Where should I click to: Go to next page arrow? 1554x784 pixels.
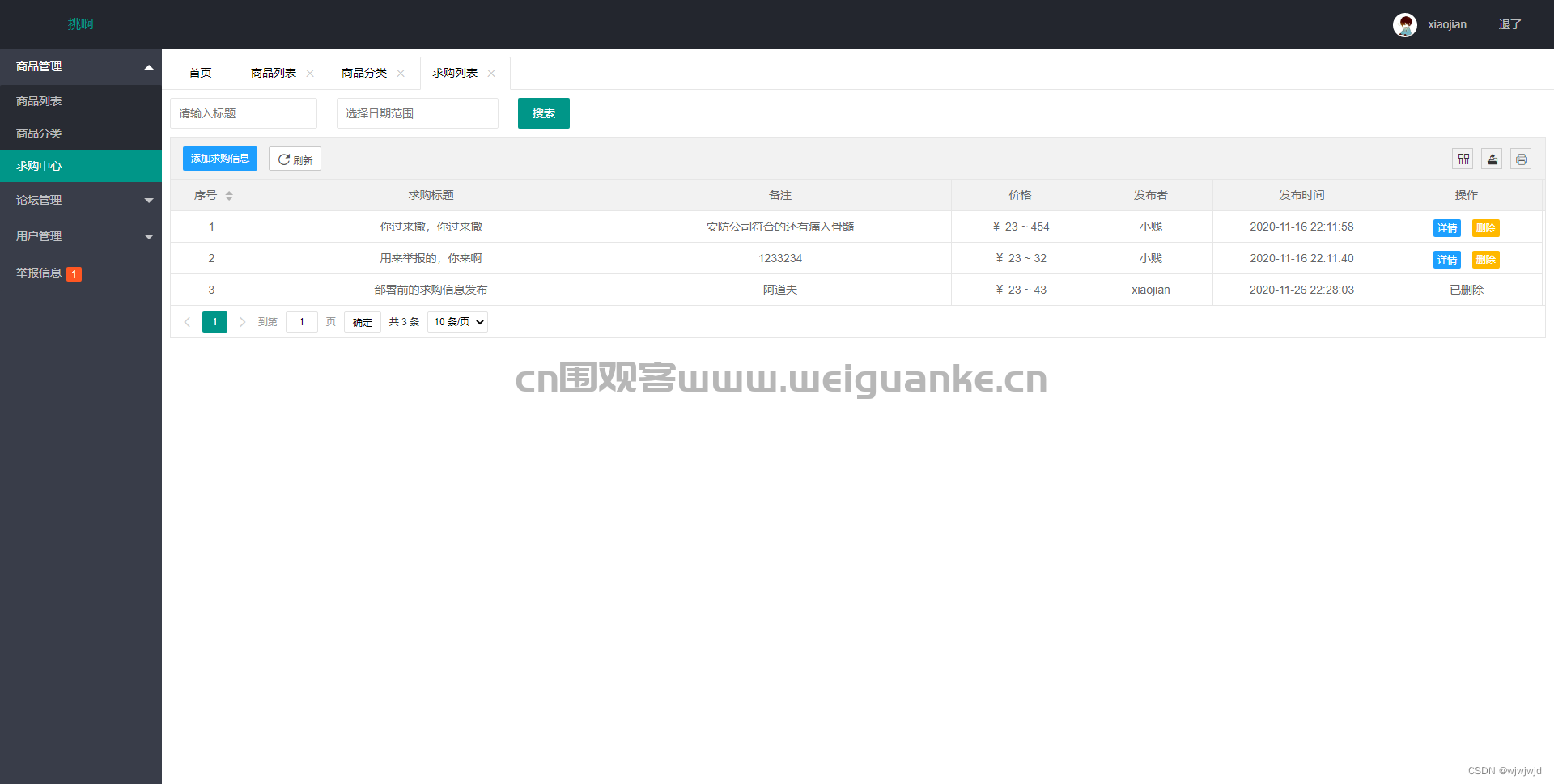[x=242, y=322]
